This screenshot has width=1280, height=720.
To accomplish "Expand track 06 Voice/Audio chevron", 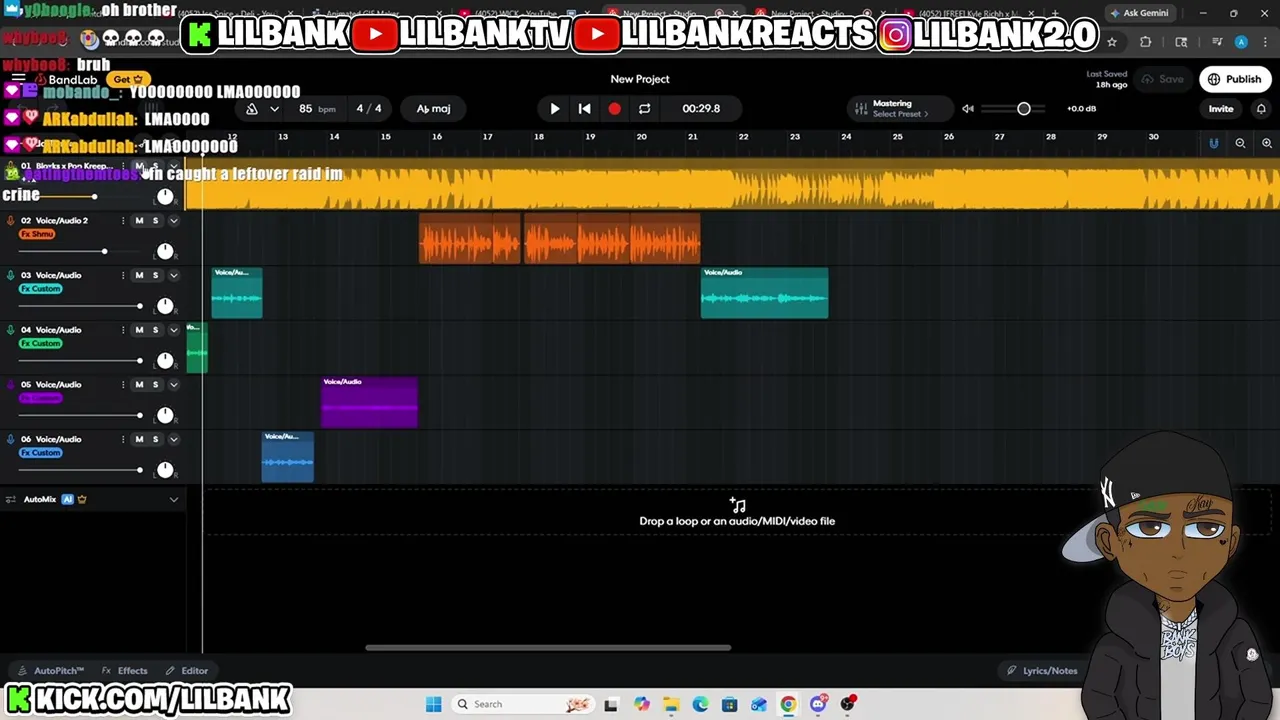I will tap(173, 439).
